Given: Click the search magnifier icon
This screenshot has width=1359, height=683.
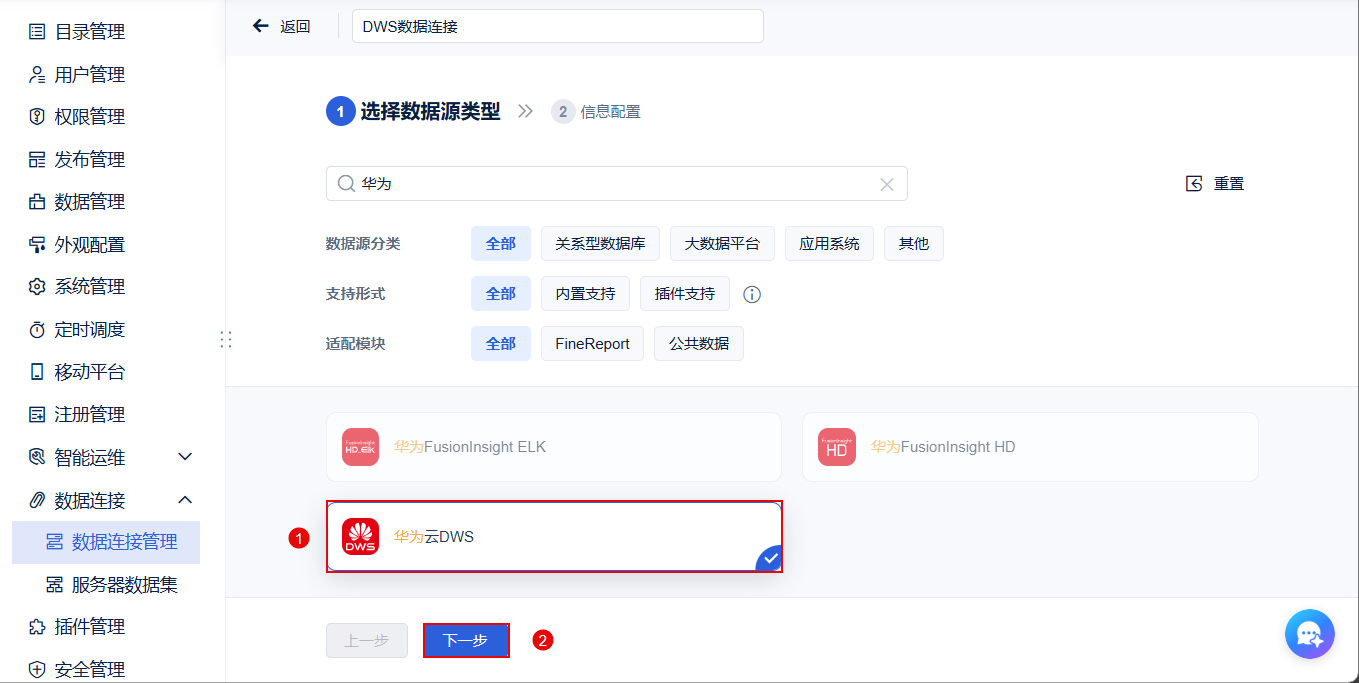Looking at the screenshot, I should (346, 184).
